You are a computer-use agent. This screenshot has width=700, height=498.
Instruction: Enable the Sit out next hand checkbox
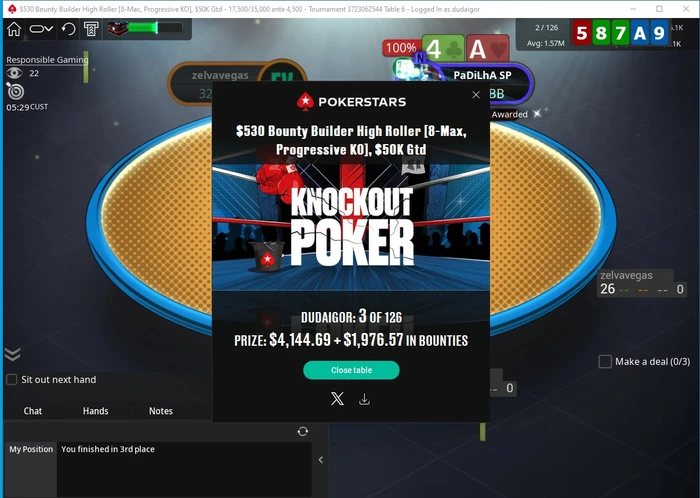pyautogui.click(x=12, y=380)
